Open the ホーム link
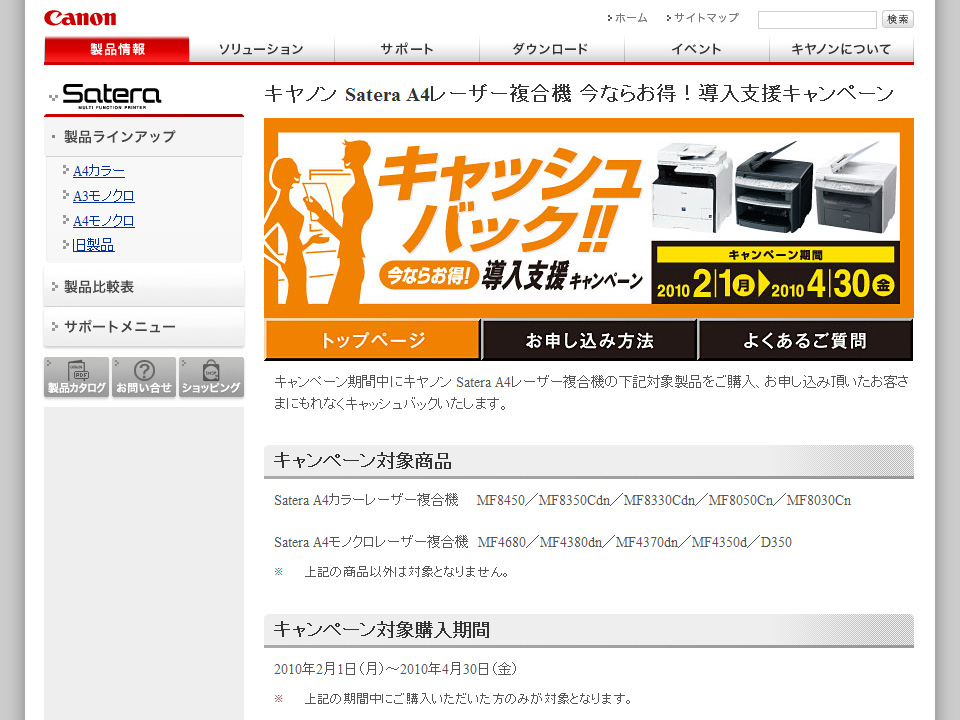The height and width of the screenshot is (720, 960). pyautogui.click(x=630, y=18)
